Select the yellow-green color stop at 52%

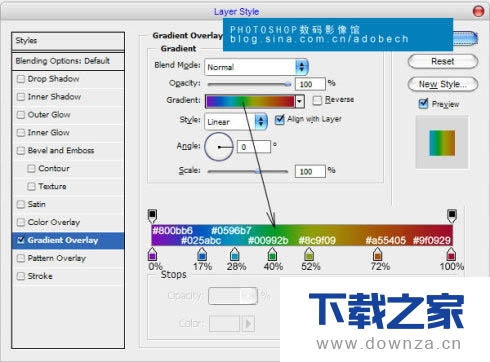click(x=309, y=254)
